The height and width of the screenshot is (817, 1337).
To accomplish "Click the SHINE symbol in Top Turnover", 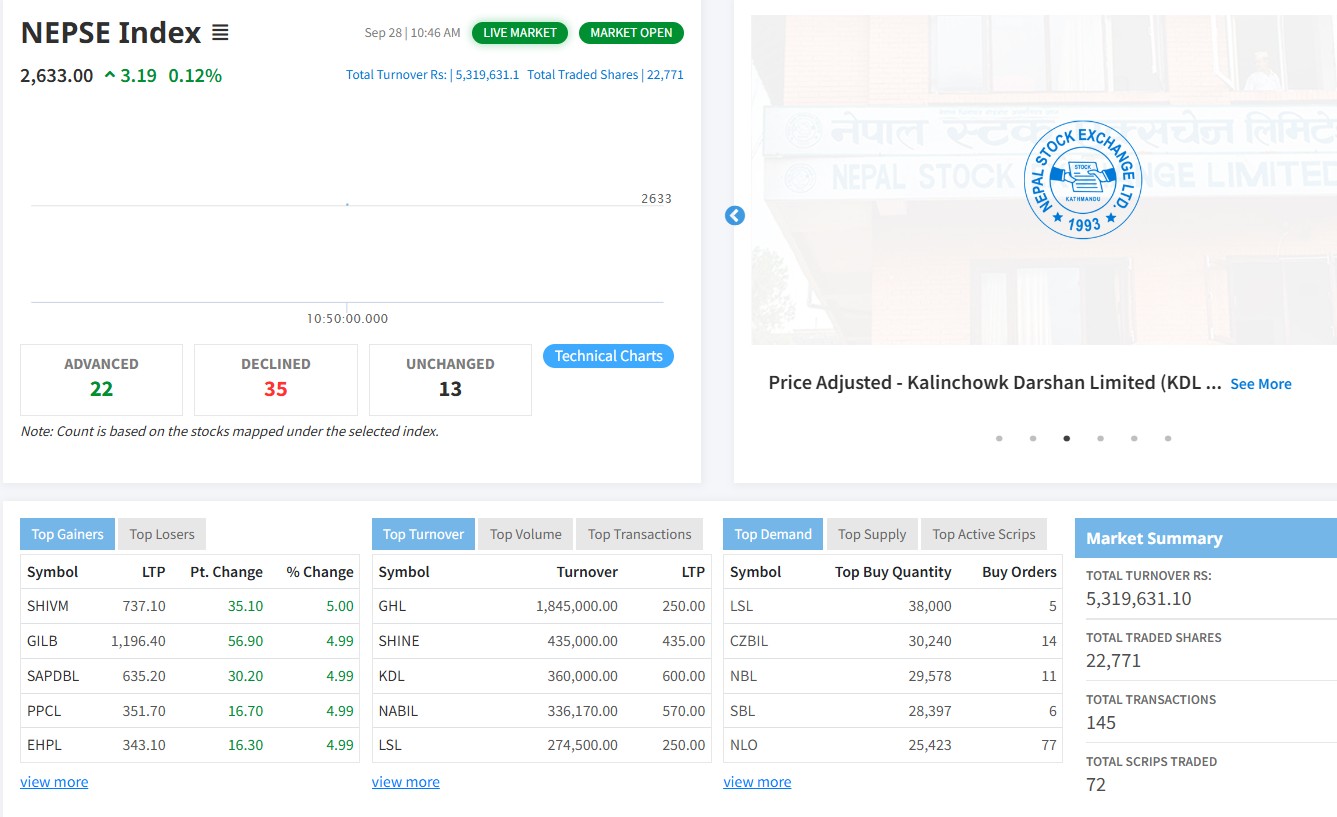I will (399, 641).
